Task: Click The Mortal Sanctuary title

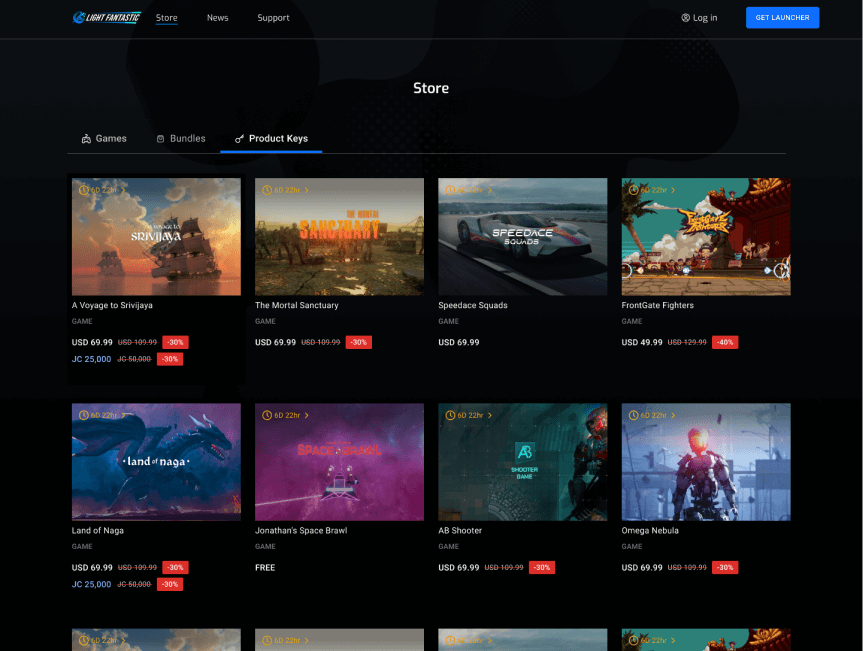Action: [297, 305]
